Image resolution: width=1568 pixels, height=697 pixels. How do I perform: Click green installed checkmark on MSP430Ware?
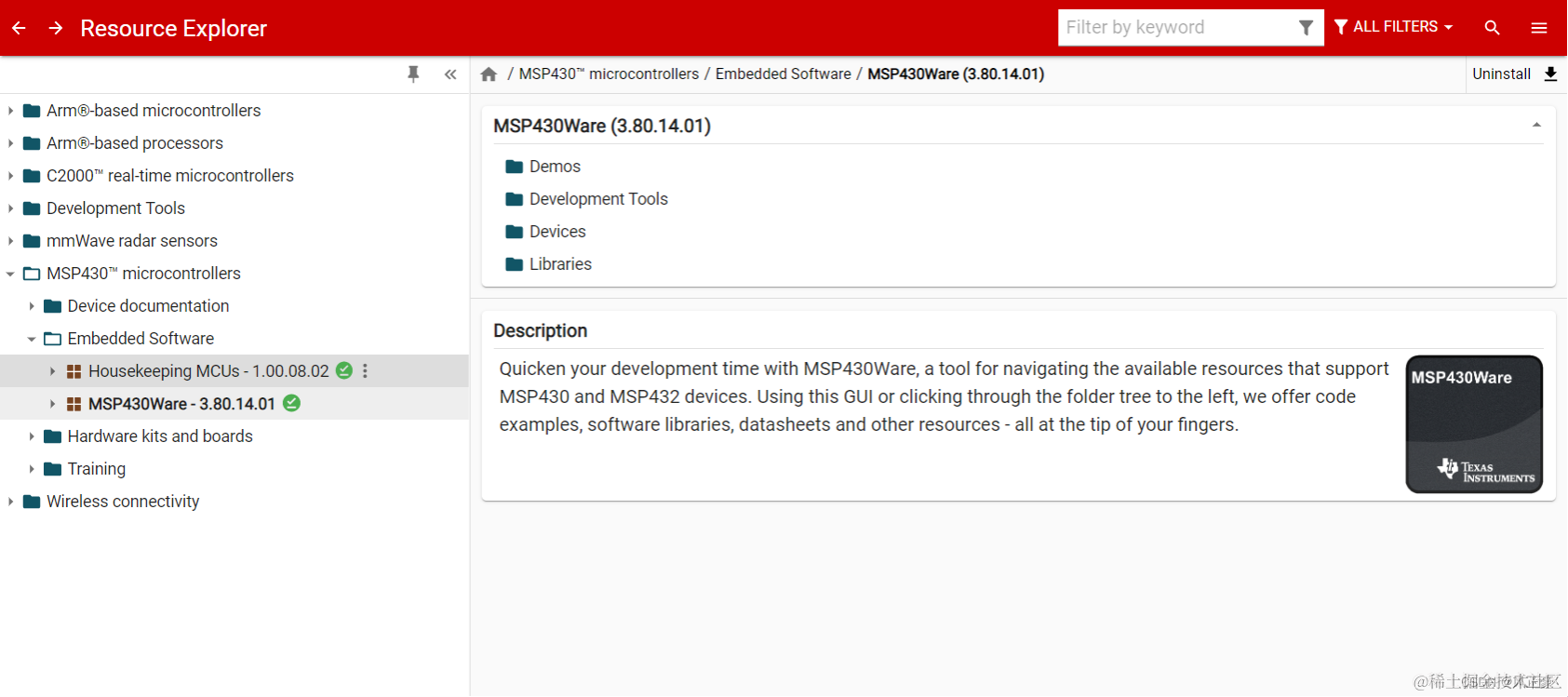click(x=291, y=403)
